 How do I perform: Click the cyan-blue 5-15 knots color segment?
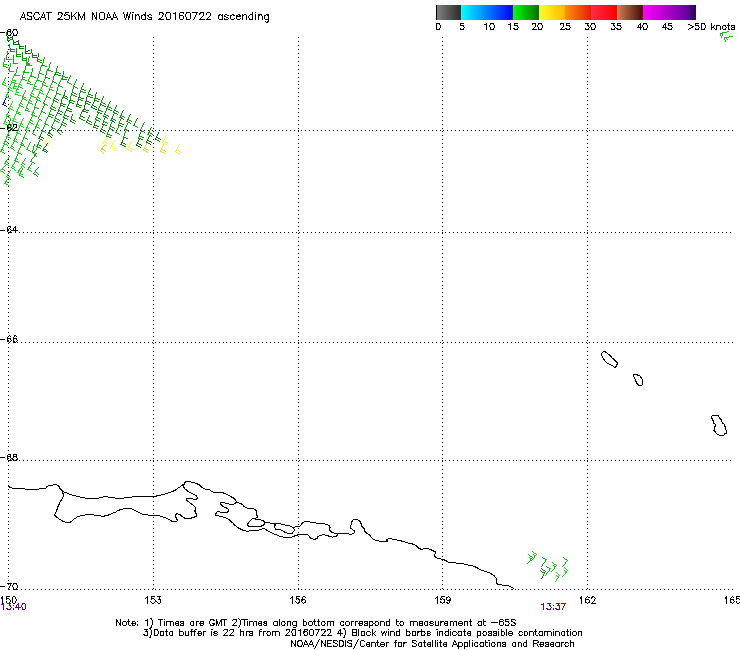(487, 12)
